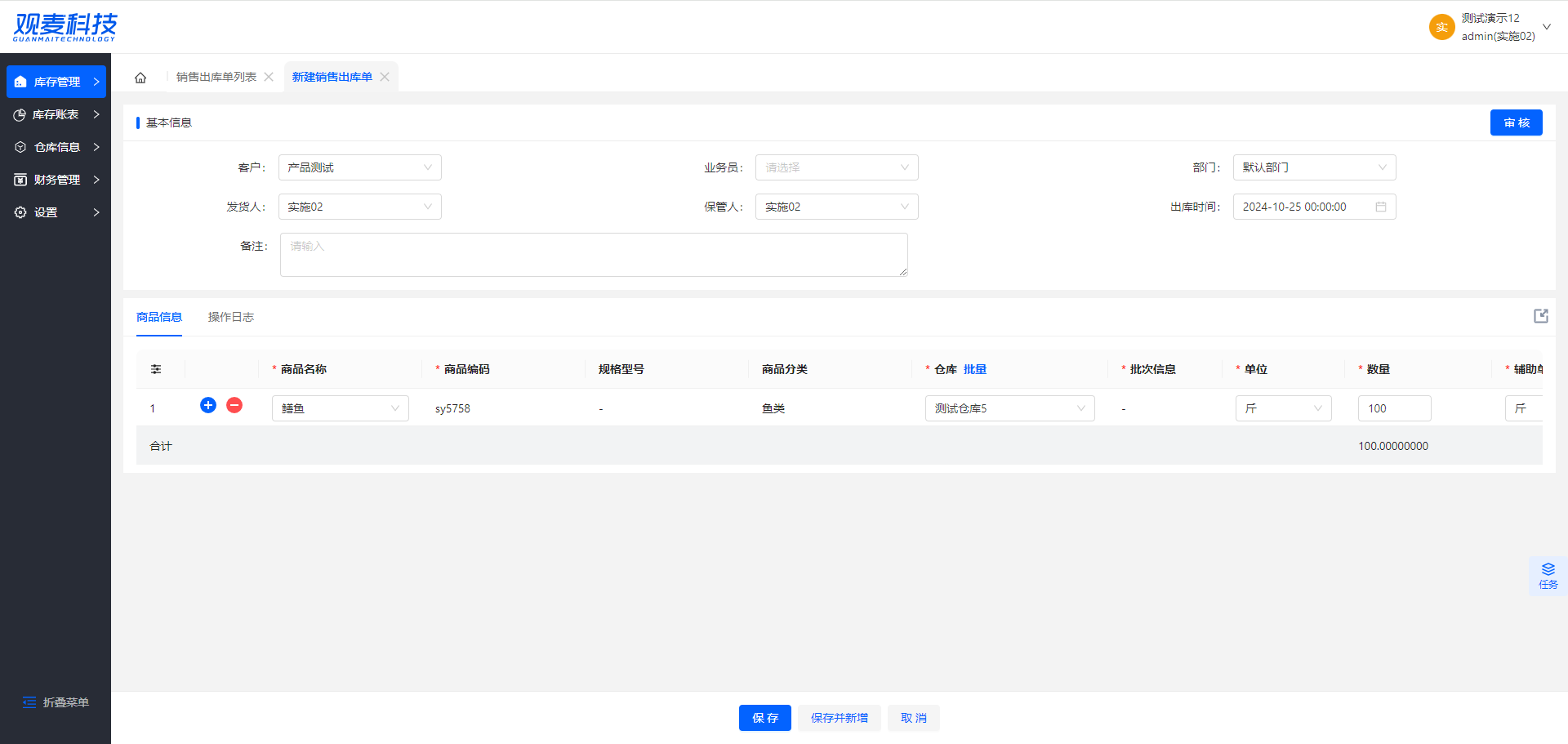Click the home icon tab

tap(140, 78)
